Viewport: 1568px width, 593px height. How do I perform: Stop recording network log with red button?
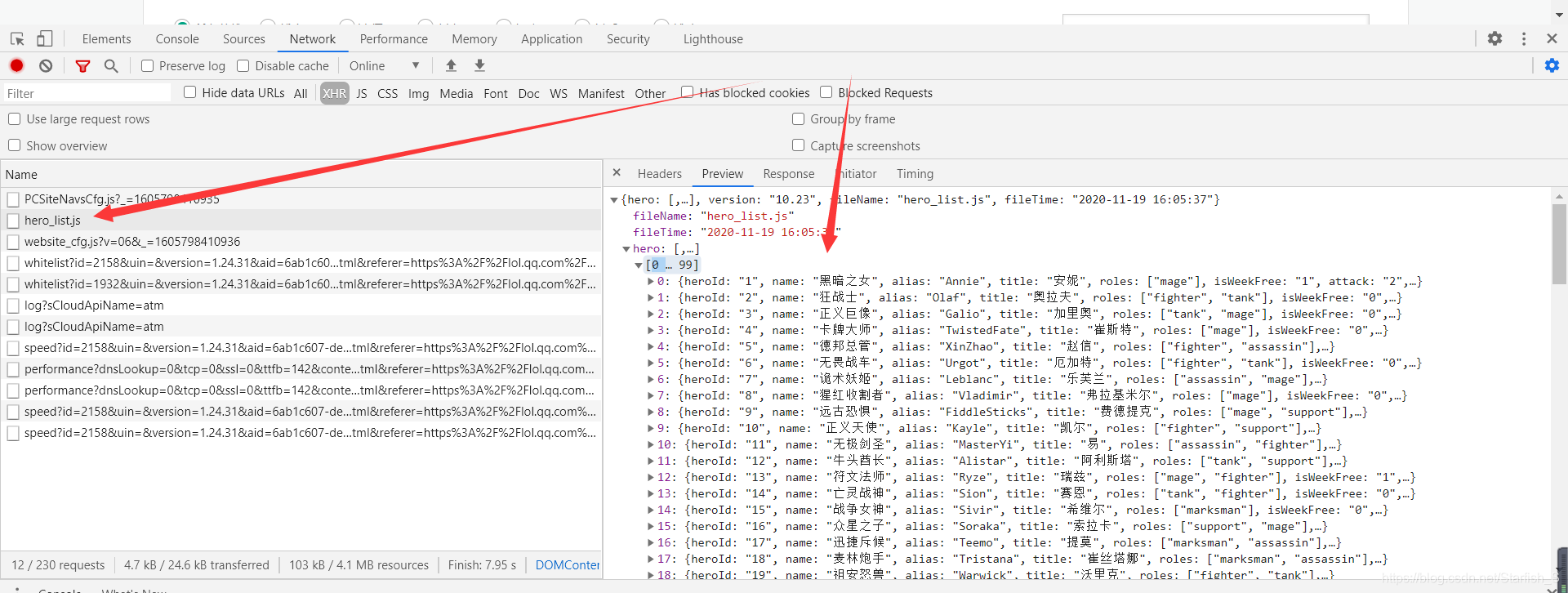click(16, 65)
